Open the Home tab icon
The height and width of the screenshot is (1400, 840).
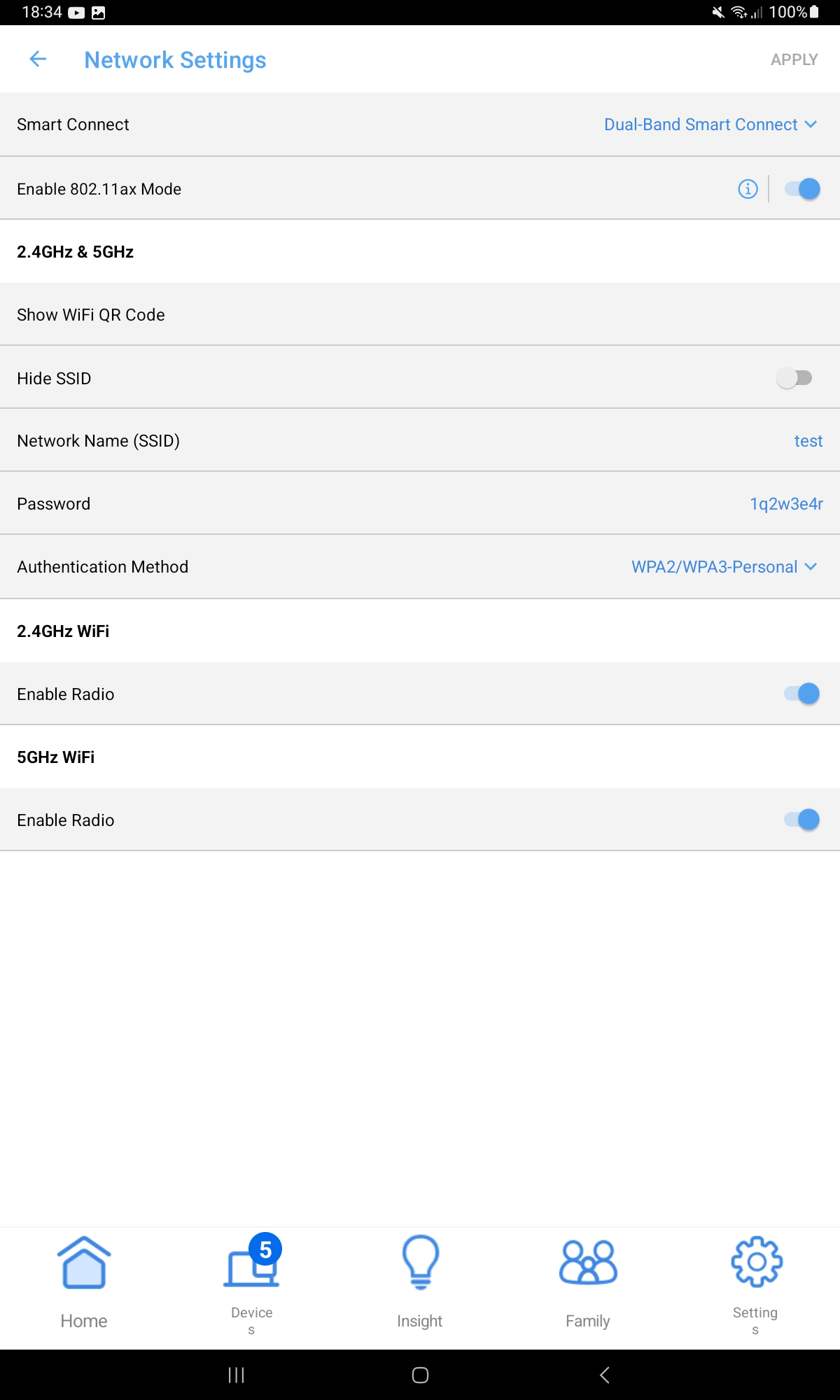point(84,1263)
